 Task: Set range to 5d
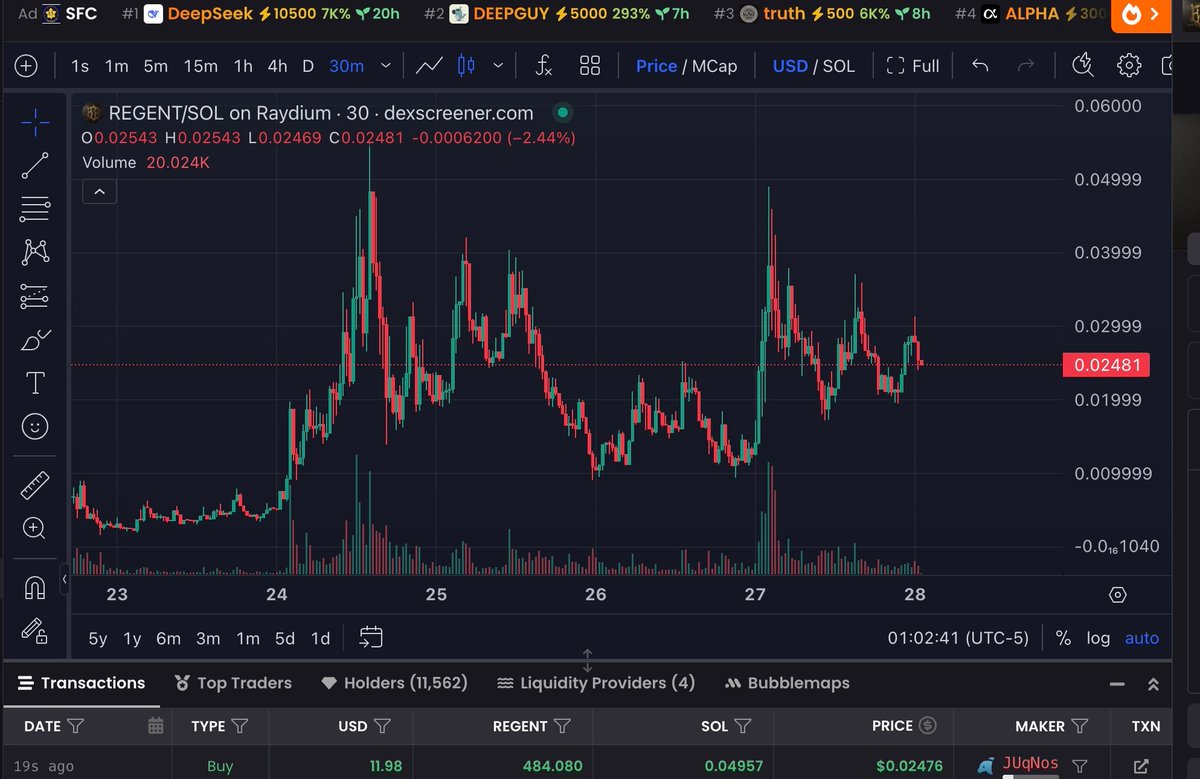point(285,638)
